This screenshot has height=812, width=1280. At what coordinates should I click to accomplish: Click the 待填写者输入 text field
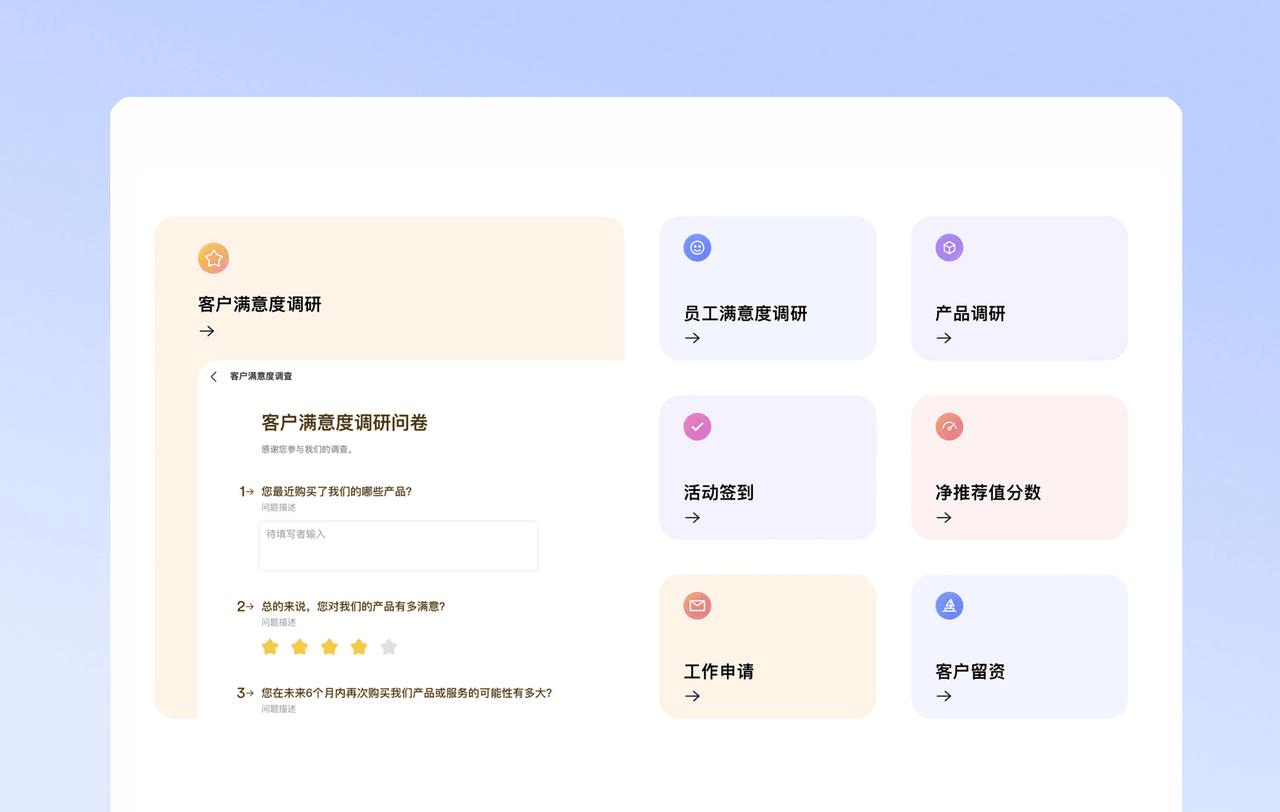pyautogui.click(x=398, y=546)
